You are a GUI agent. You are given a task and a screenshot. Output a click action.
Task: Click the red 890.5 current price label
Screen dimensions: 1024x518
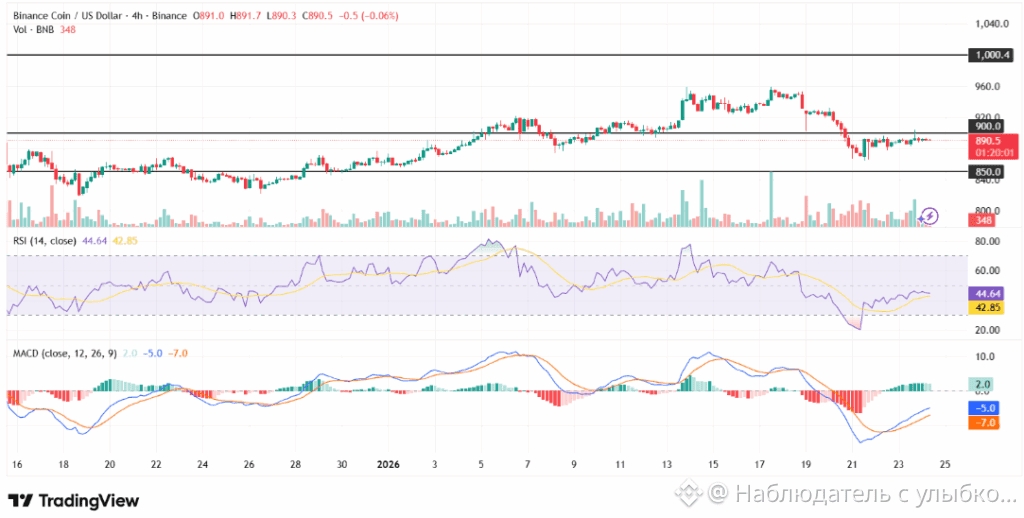[x=990, y=140]
